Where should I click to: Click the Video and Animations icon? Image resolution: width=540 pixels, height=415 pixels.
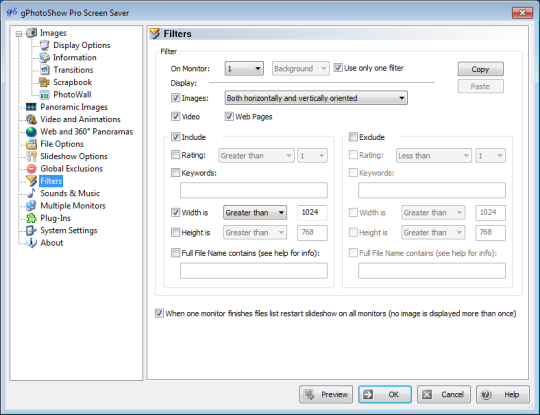point(31,119)
